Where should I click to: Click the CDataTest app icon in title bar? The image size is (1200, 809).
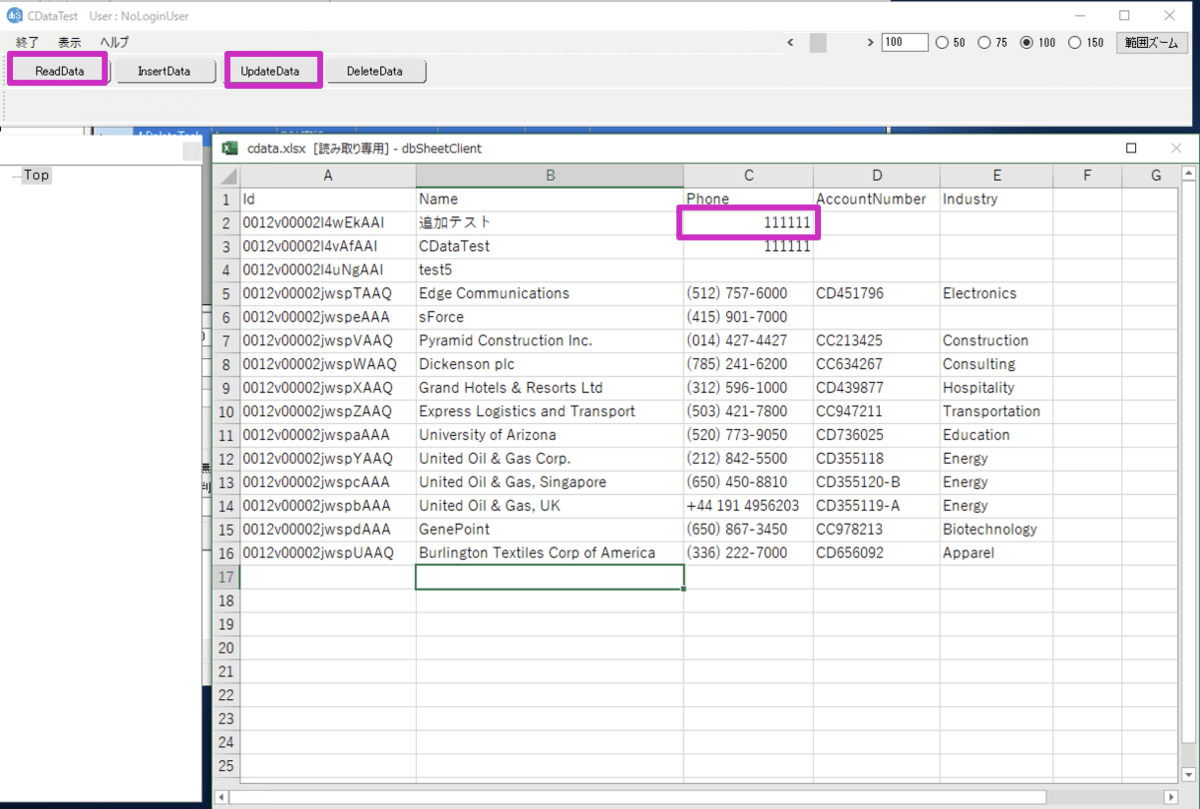pos(15,15)
